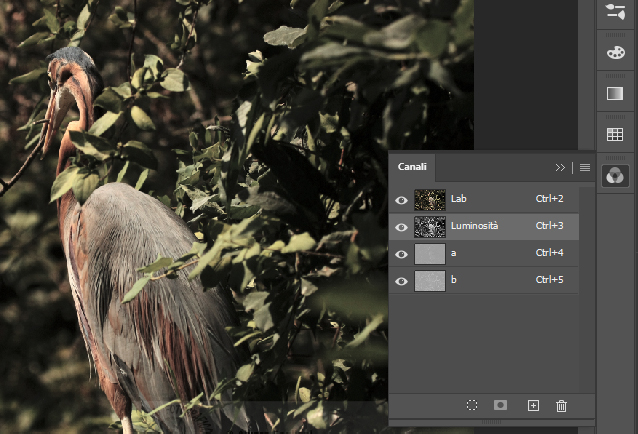Delete current channel trash icon
The height and width of the screenshot is (434, 638).
pos(561,406)
